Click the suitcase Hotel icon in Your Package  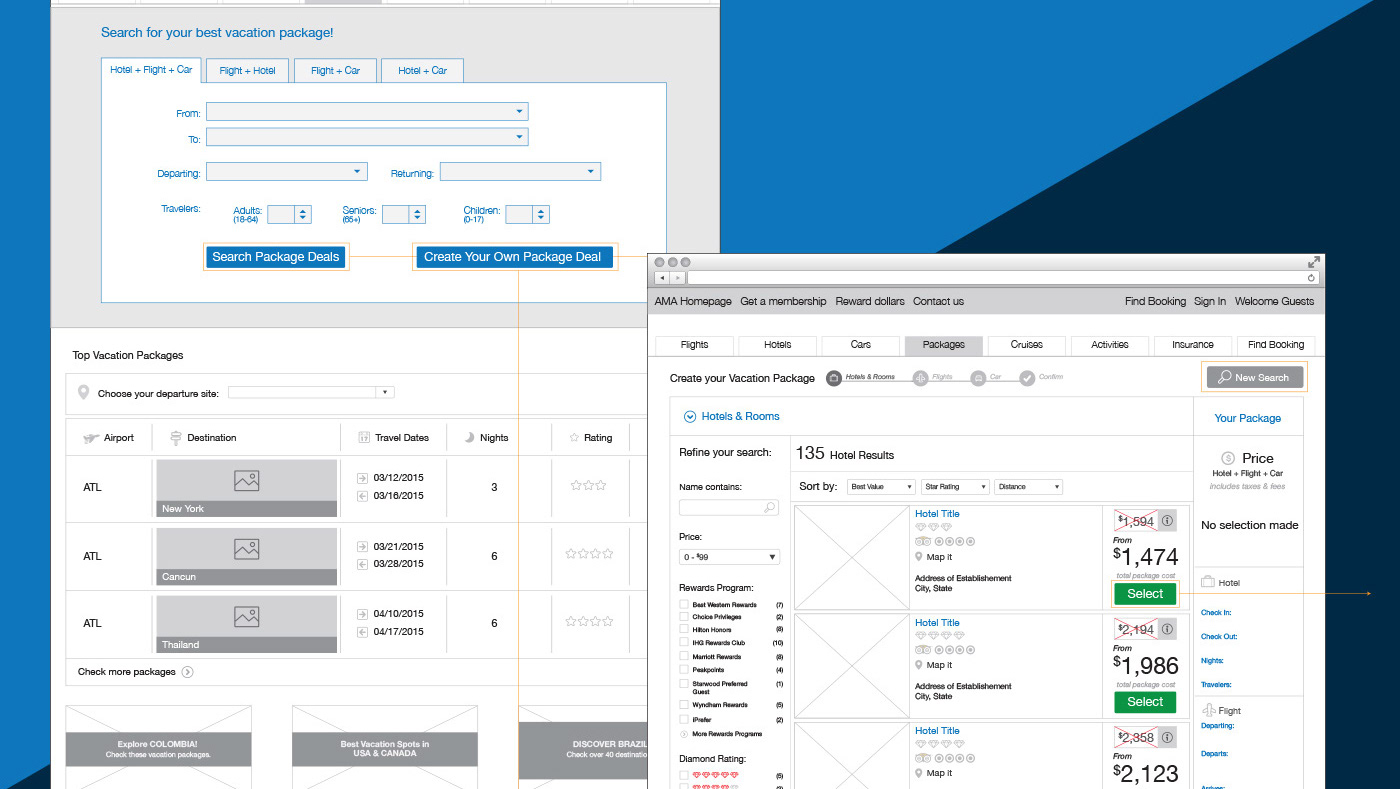pos(1208,582)
